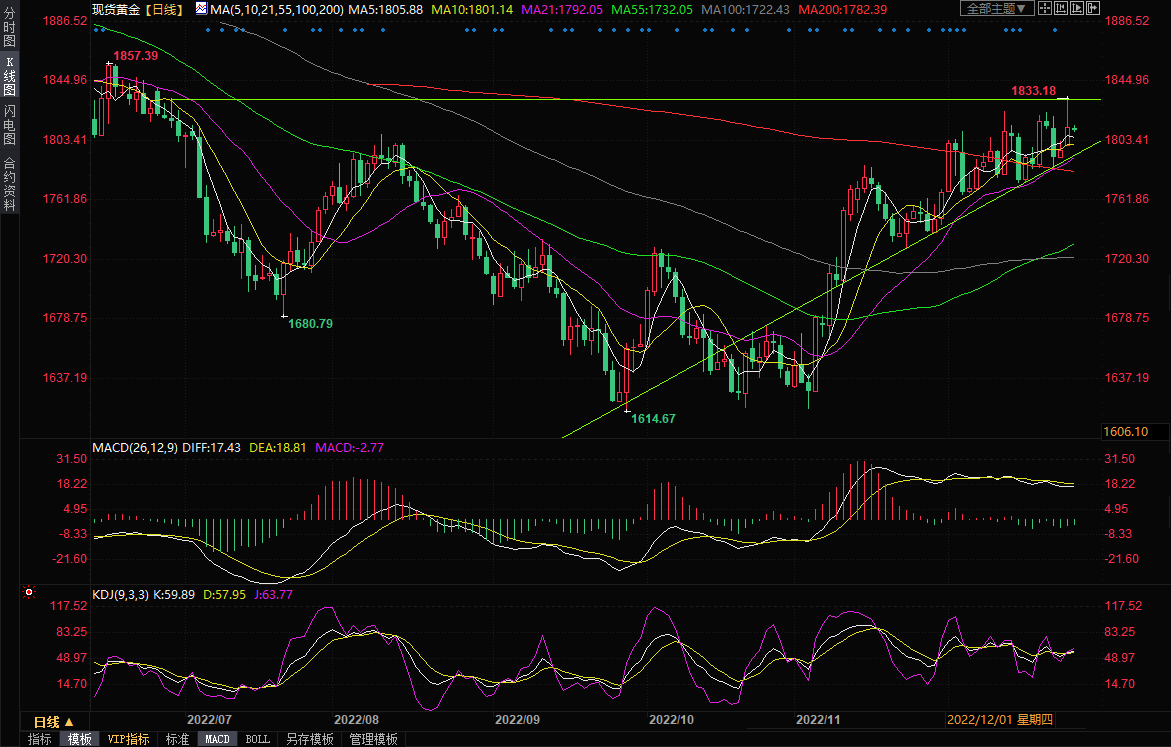Toggle the 模板 template mode
The height and width of the screenshot is (747, 1171).
(80, 739)
